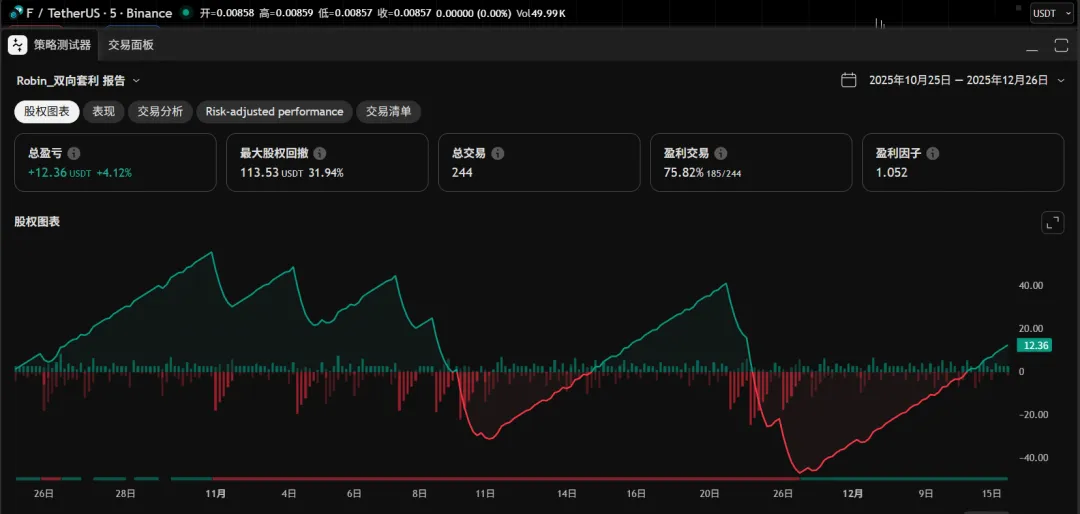This screenshot has width=1080, height=514.
Task: Expand the Robin_双向套利 报告 strategy dropdown
Action: coord(136,81)
